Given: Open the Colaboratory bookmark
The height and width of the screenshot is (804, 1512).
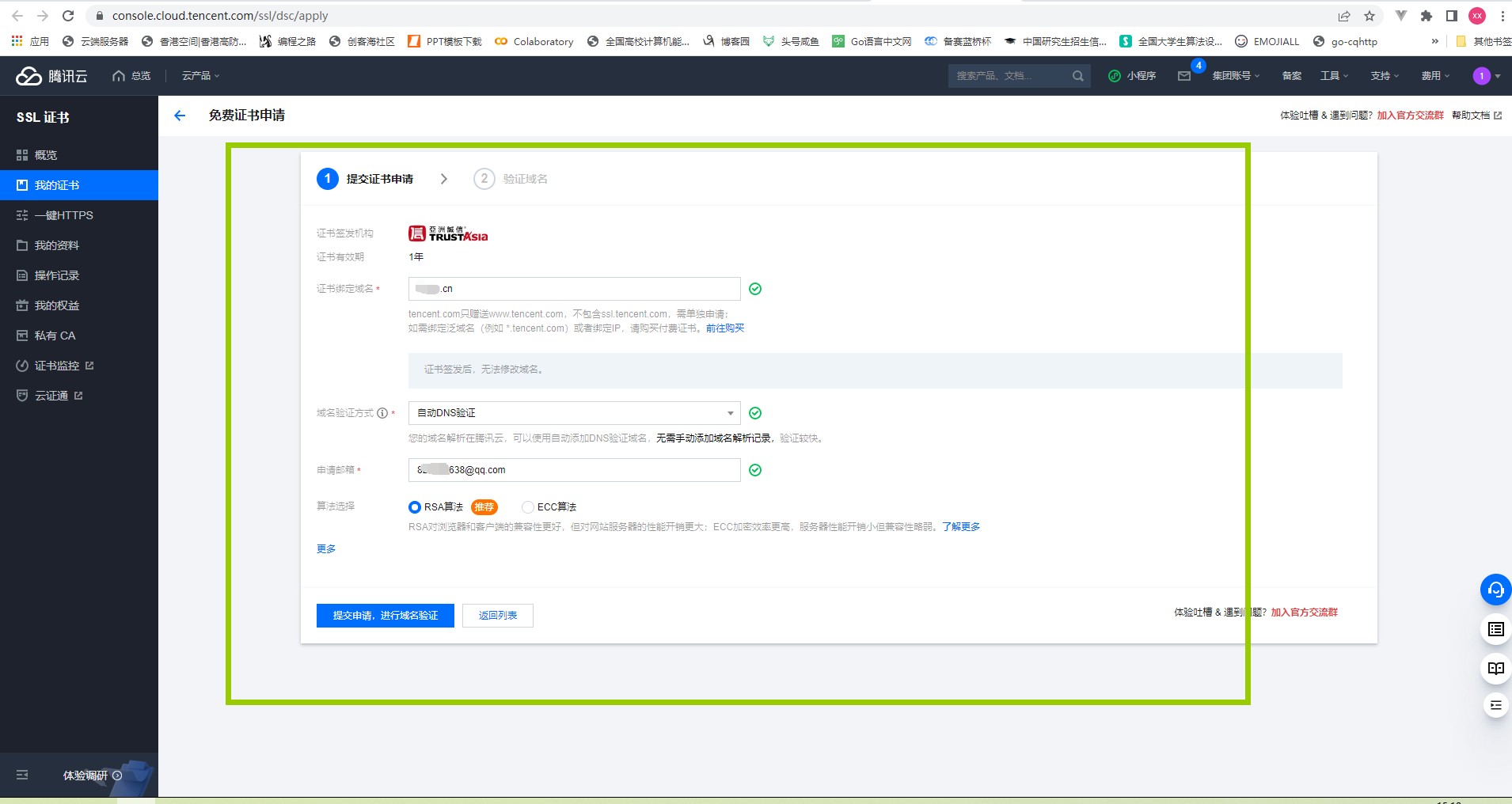Looking at the screenshot, I should pyautogui.click(x=534, y=41).
